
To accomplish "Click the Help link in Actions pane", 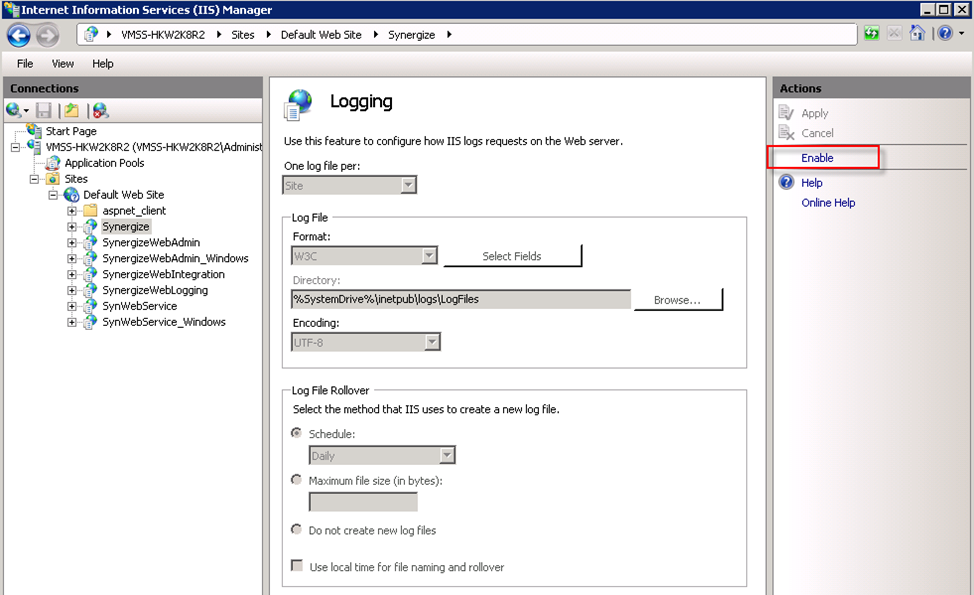I will click(x=811, y=183).
